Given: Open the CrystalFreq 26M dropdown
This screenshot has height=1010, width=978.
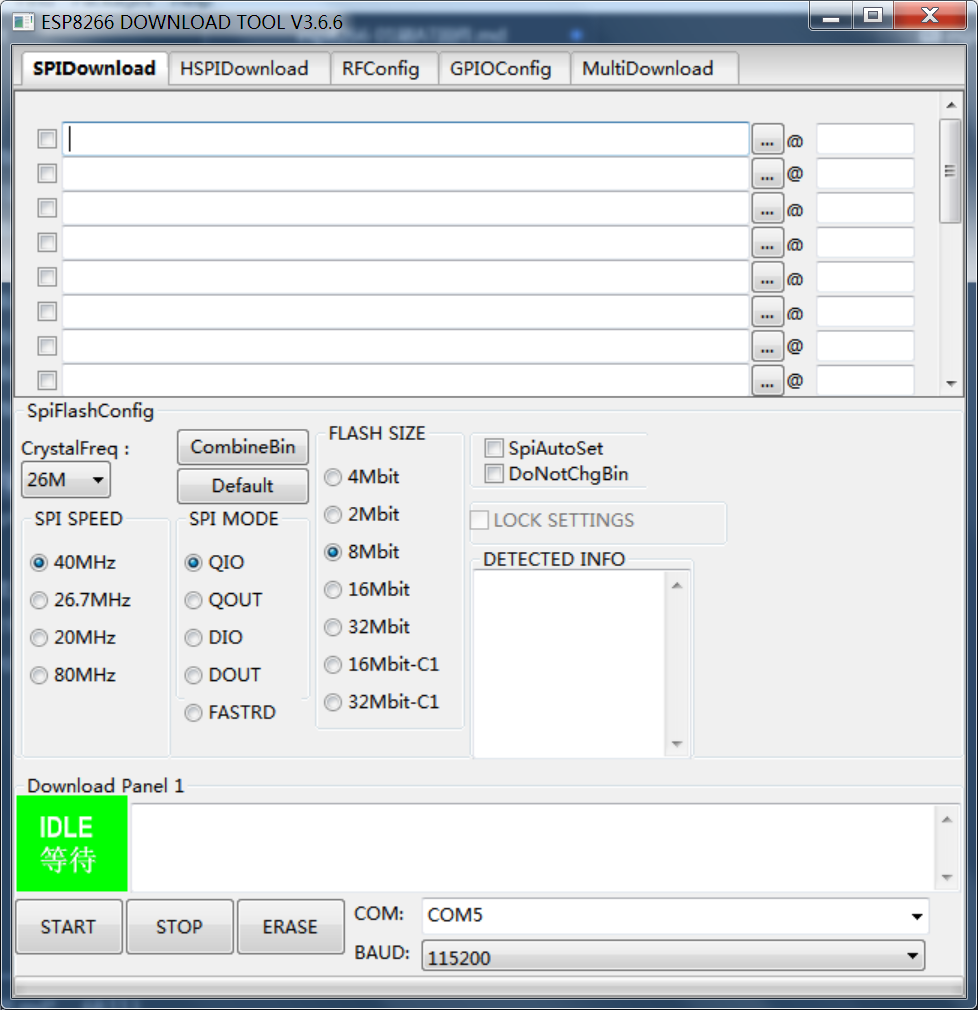Looking at the screenshot, I should coord(66,480).
